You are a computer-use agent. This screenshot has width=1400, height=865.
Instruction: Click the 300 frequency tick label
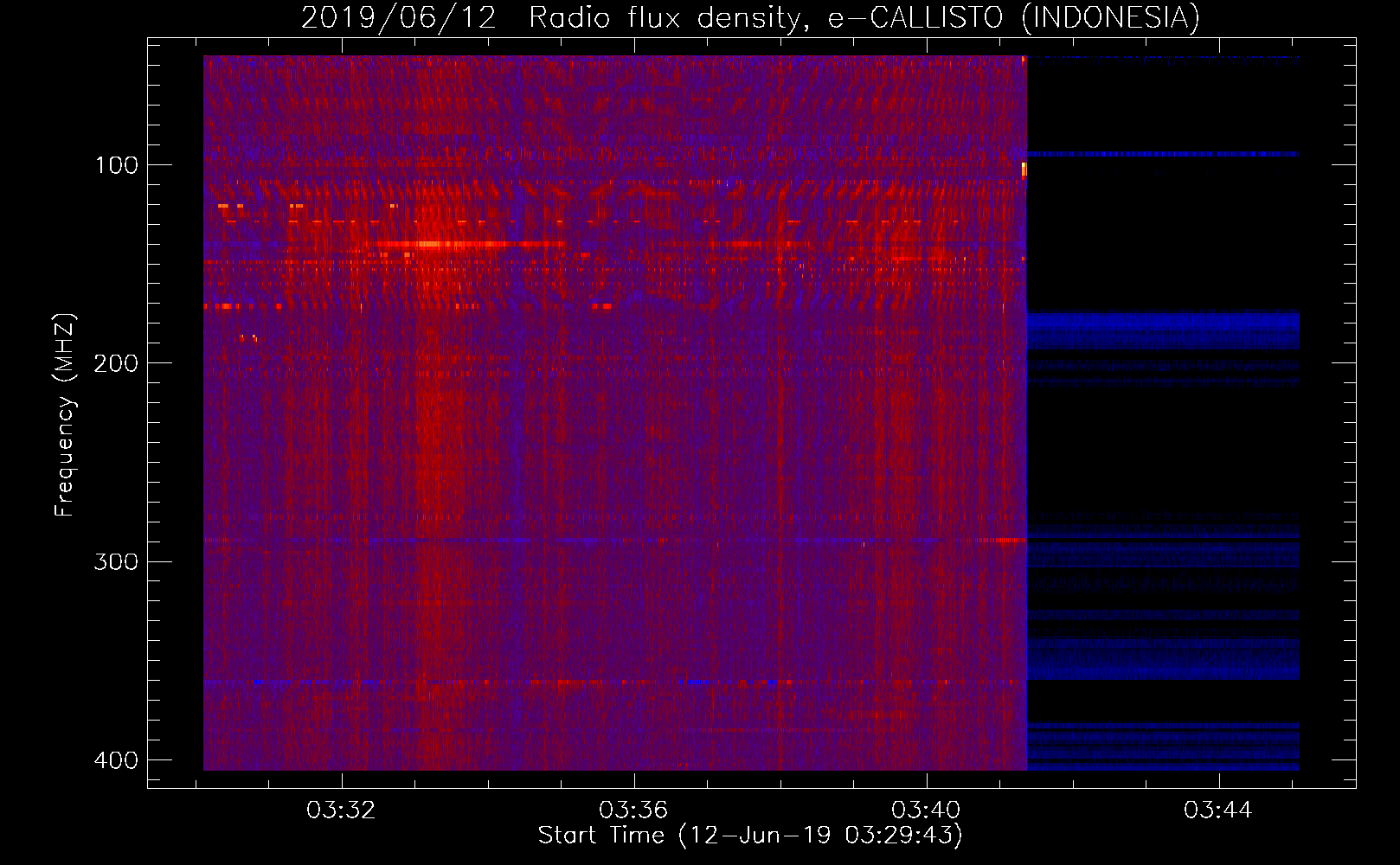(x=116, y=562)
